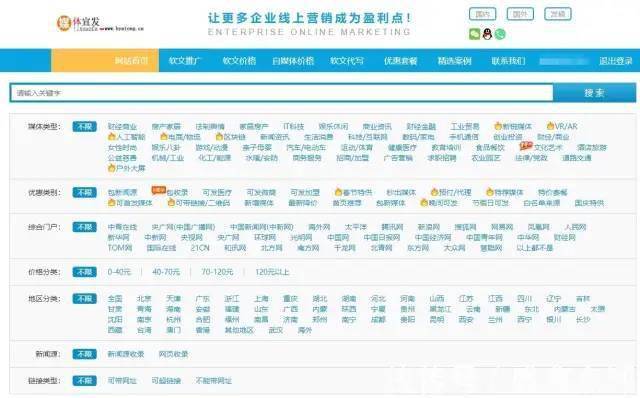Select 网页收录 news source option
This screenshot has width=640, height=398.
pos(173,354)
